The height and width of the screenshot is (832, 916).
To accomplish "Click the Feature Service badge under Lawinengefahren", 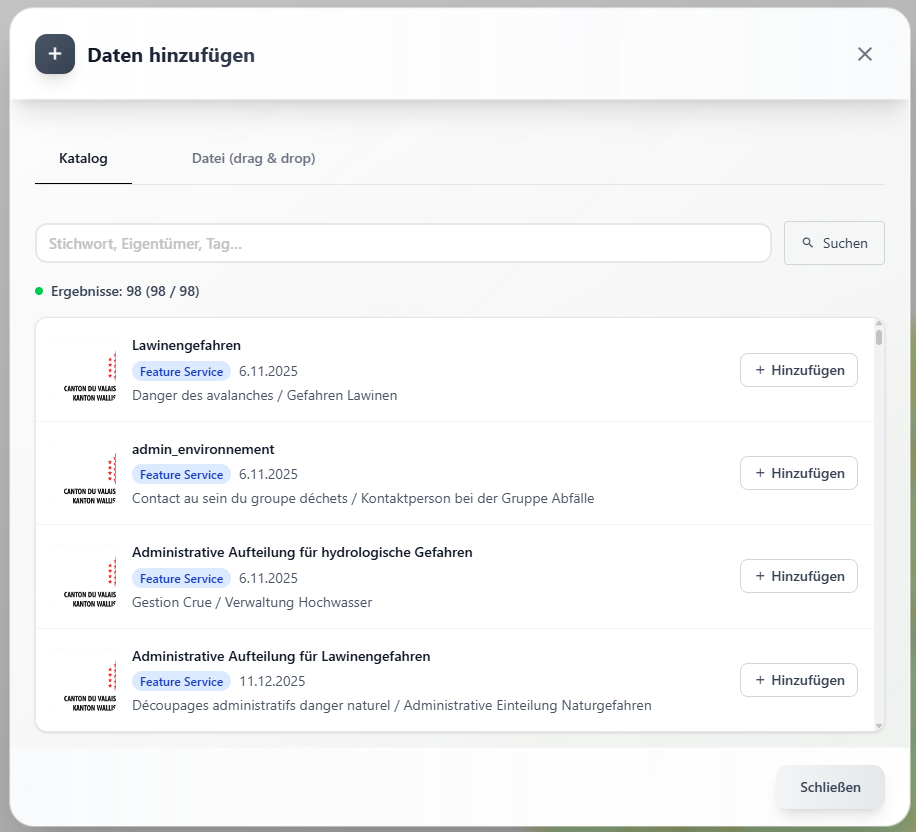I will tap(181, 372).
